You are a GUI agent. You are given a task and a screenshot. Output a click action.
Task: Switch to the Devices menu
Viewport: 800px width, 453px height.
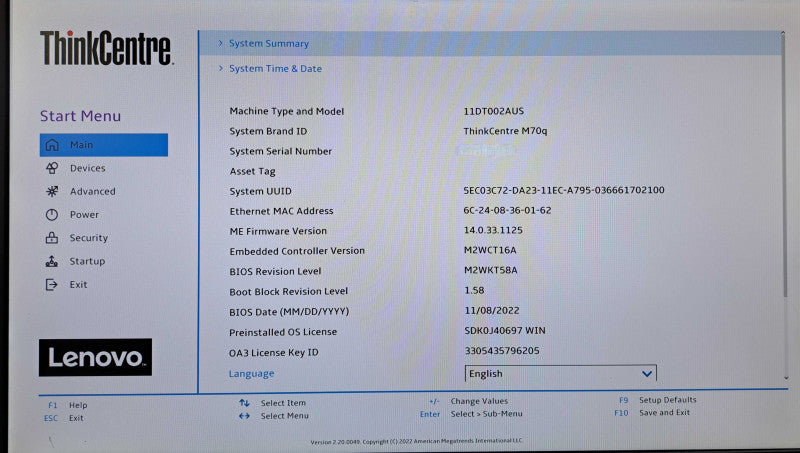coord(88,168)
